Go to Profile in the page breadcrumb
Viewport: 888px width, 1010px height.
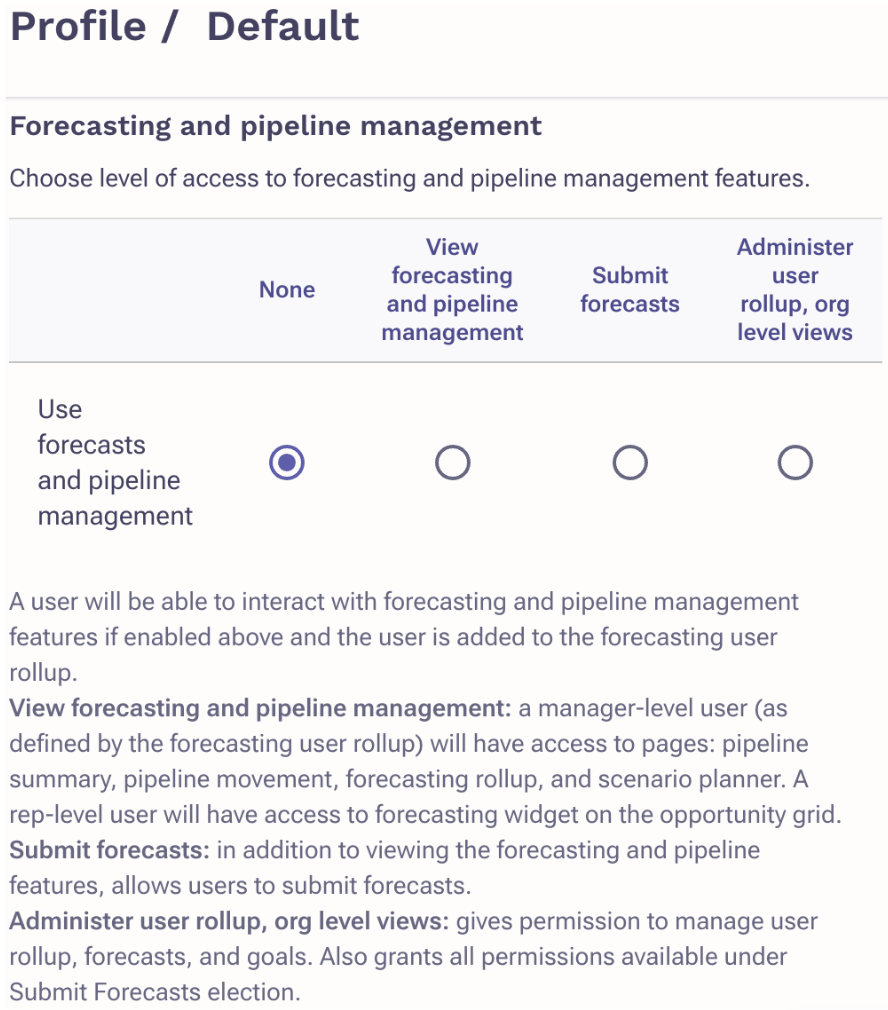78,27
